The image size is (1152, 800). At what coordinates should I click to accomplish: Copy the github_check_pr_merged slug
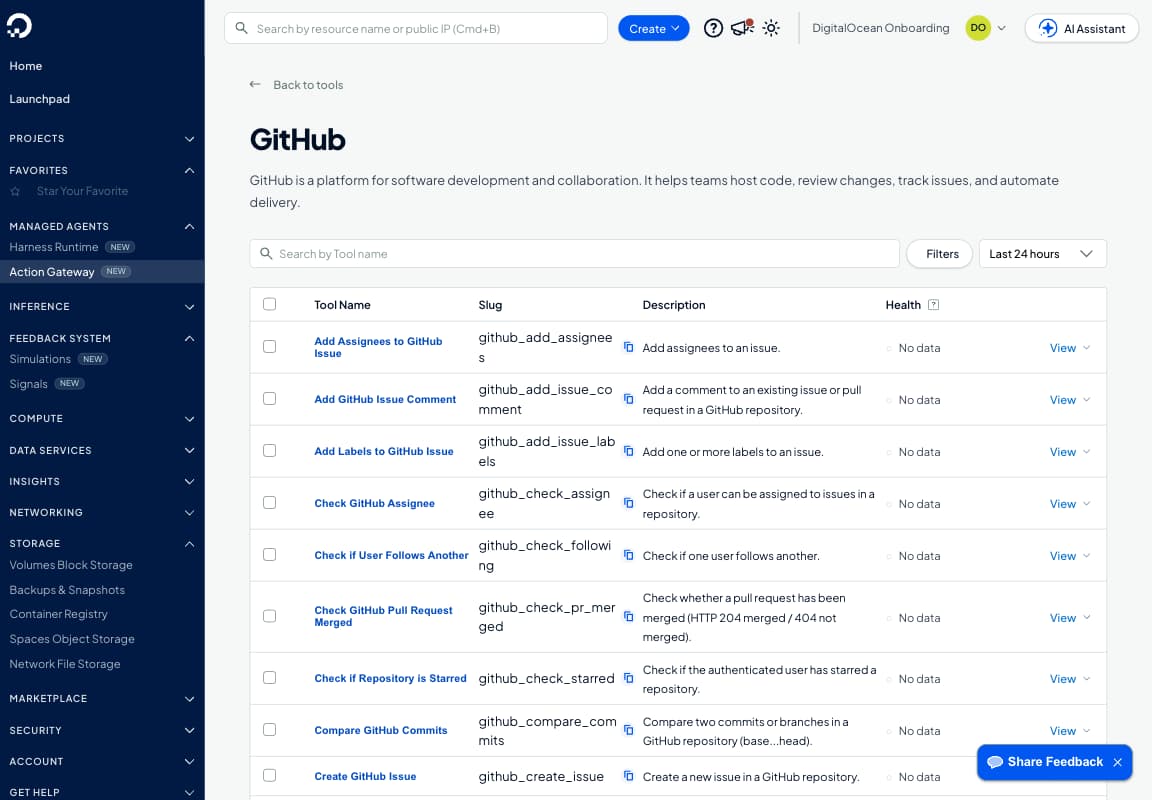coord(628,617)
